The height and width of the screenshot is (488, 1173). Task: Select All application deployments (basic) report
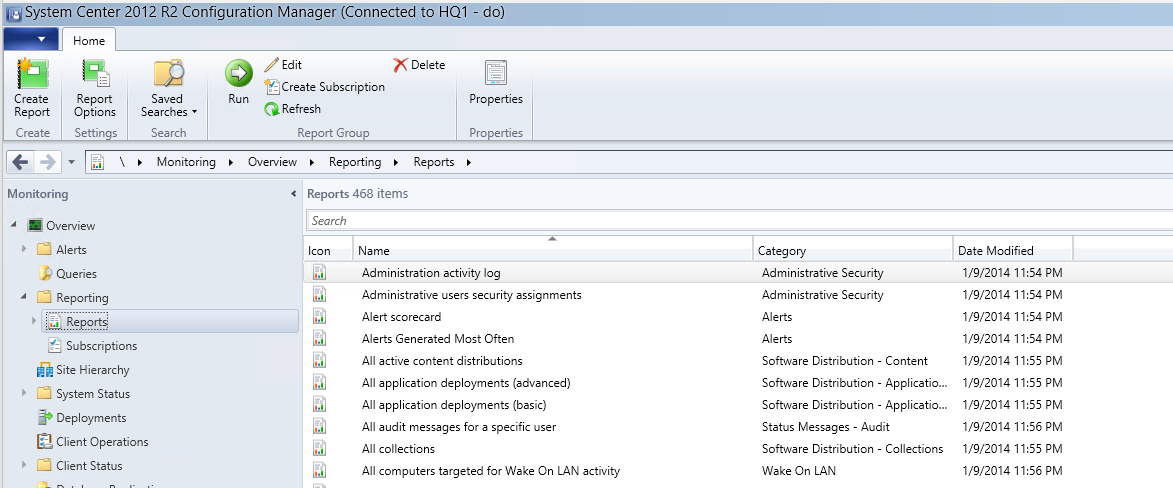[x=454, y=405]
